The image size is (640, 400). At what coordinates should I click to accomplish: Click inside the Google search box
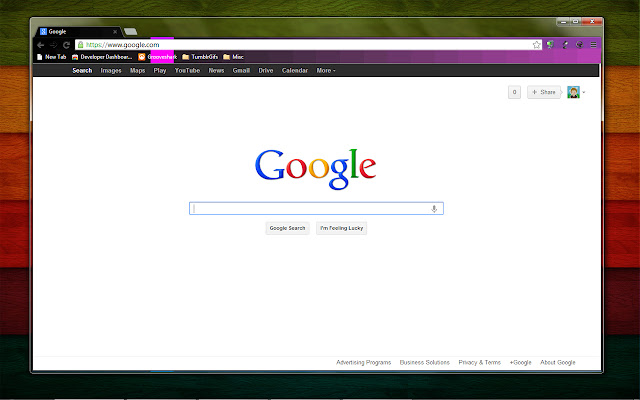point(310,208)
